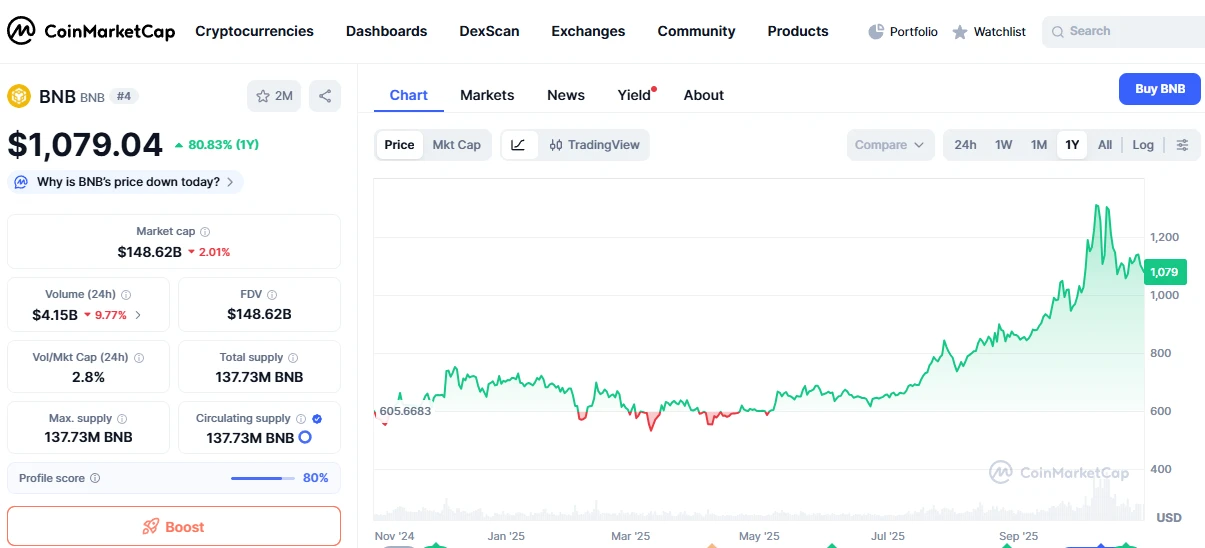Click the CoinMarketCap logo
This screenshot has width=1205, height=548.
91,31
